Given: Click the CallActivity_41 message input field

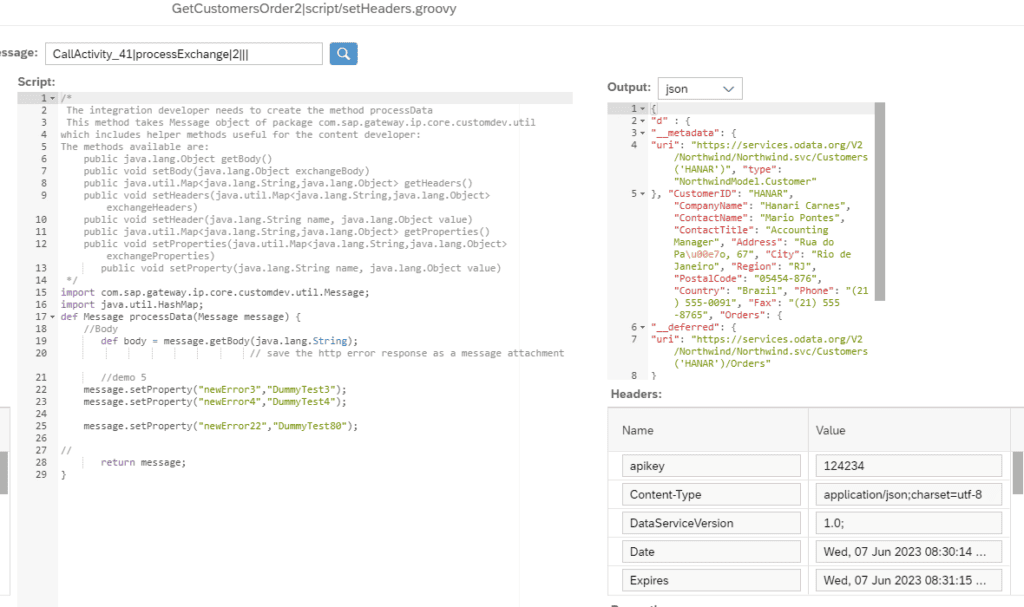Looking at the screenshot, I should tap(184, 54).
